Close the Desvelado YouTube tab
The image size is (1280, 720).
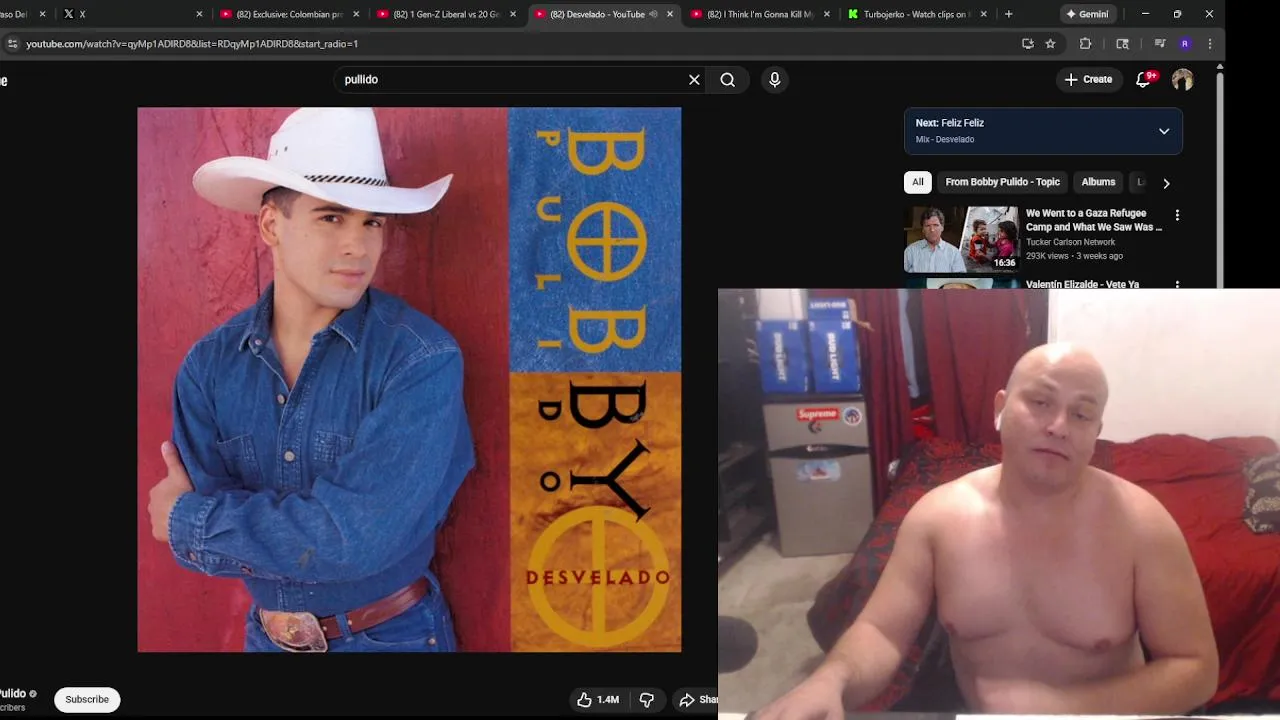(670, 14)
